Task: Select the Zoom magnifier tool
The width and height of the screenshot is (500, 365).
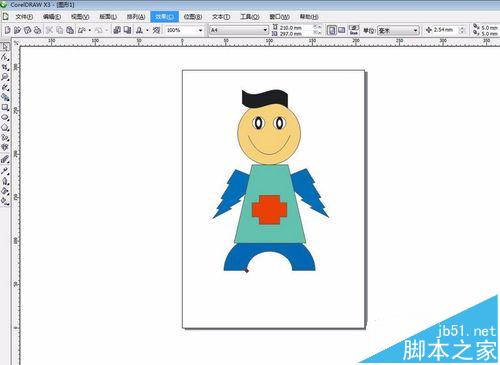Action: [x=5, y=77]
